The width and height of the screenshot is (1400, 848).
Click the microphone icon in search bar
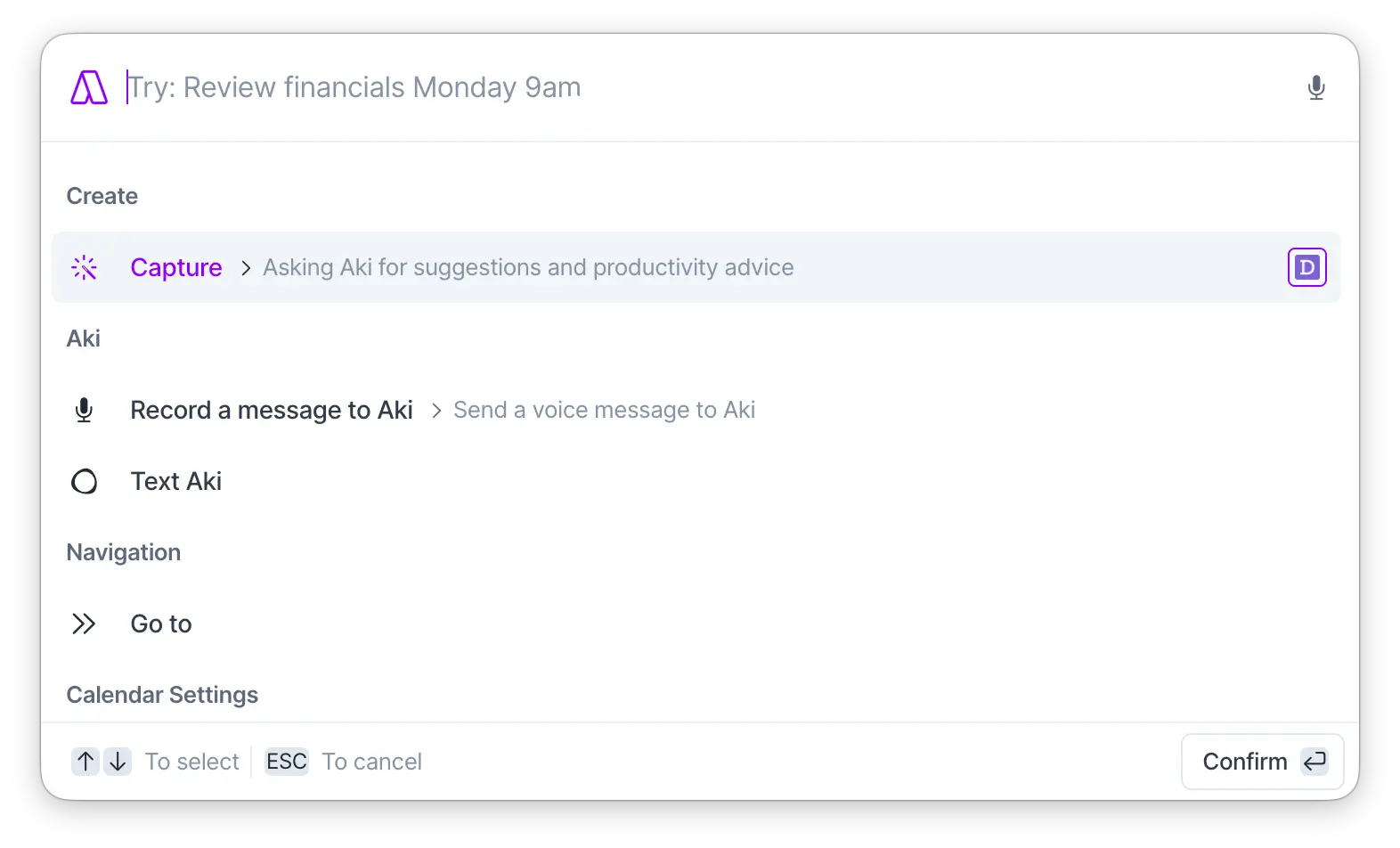(x=1315, y=87)
